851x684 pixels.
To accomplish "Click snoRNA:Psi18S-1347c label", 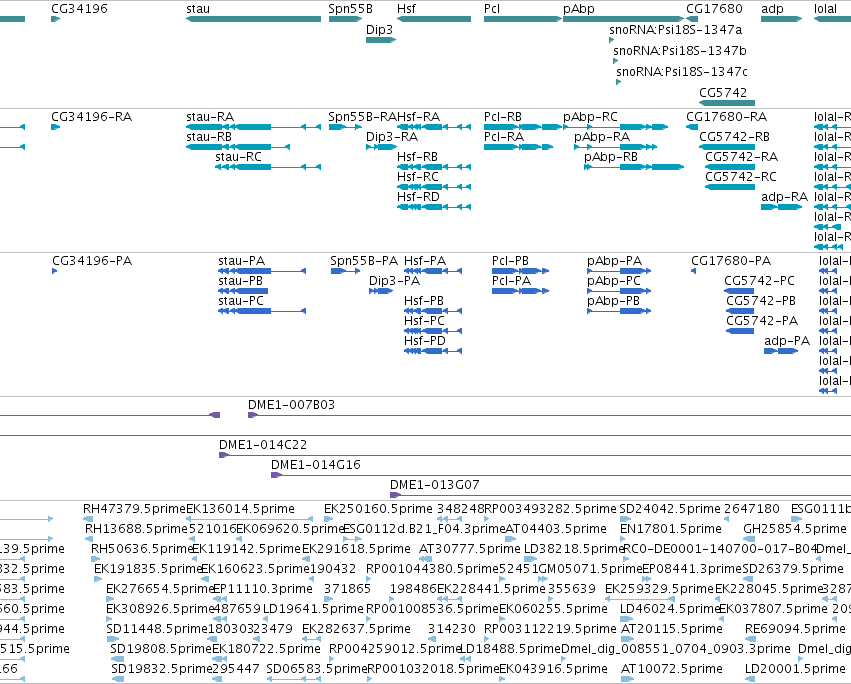I will tap(682, 72).
